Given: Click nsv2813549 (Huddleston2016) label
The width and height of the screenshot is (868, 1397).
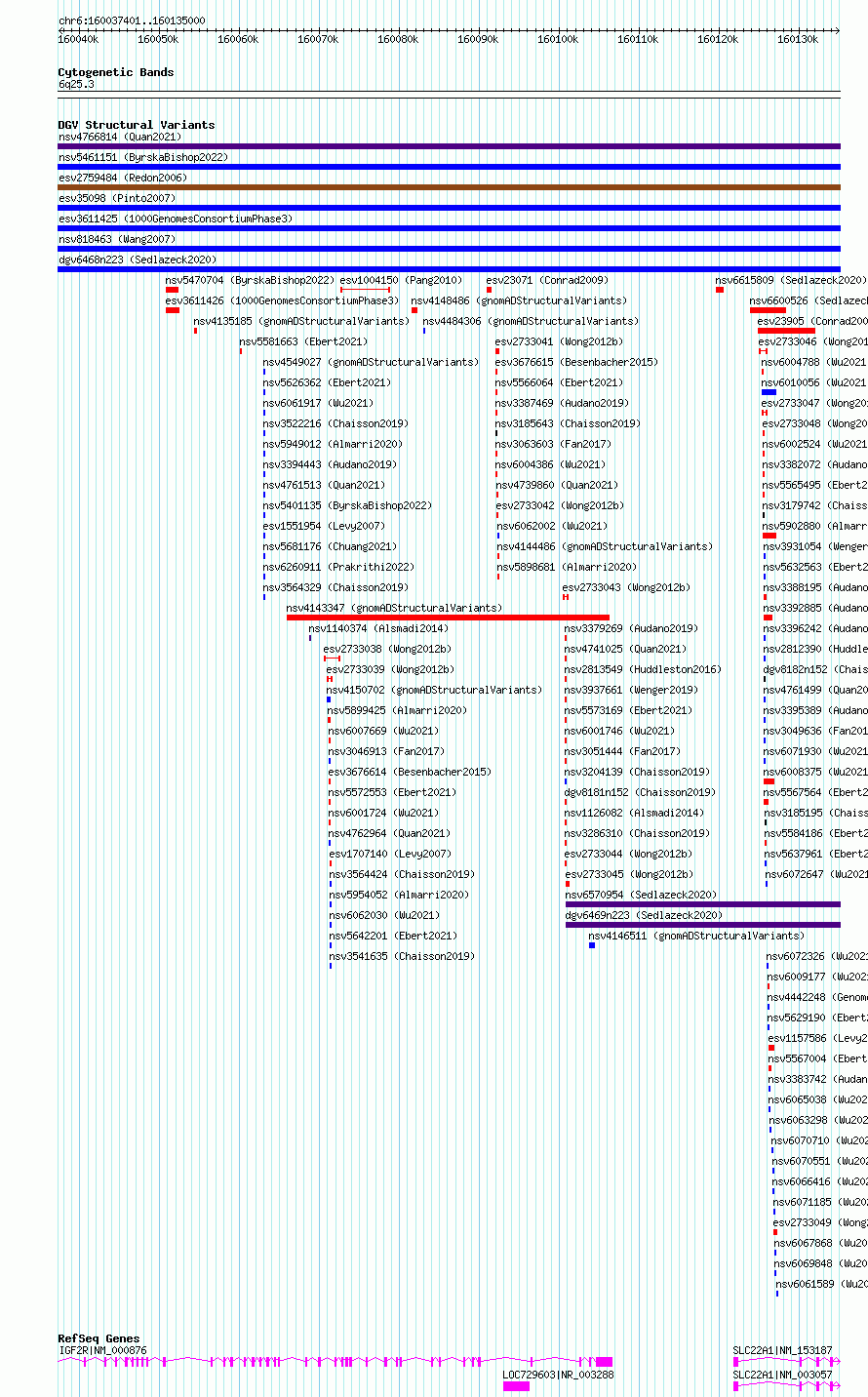Looking at the screenshot, I should pyautogui.click(x=643, y=669).
